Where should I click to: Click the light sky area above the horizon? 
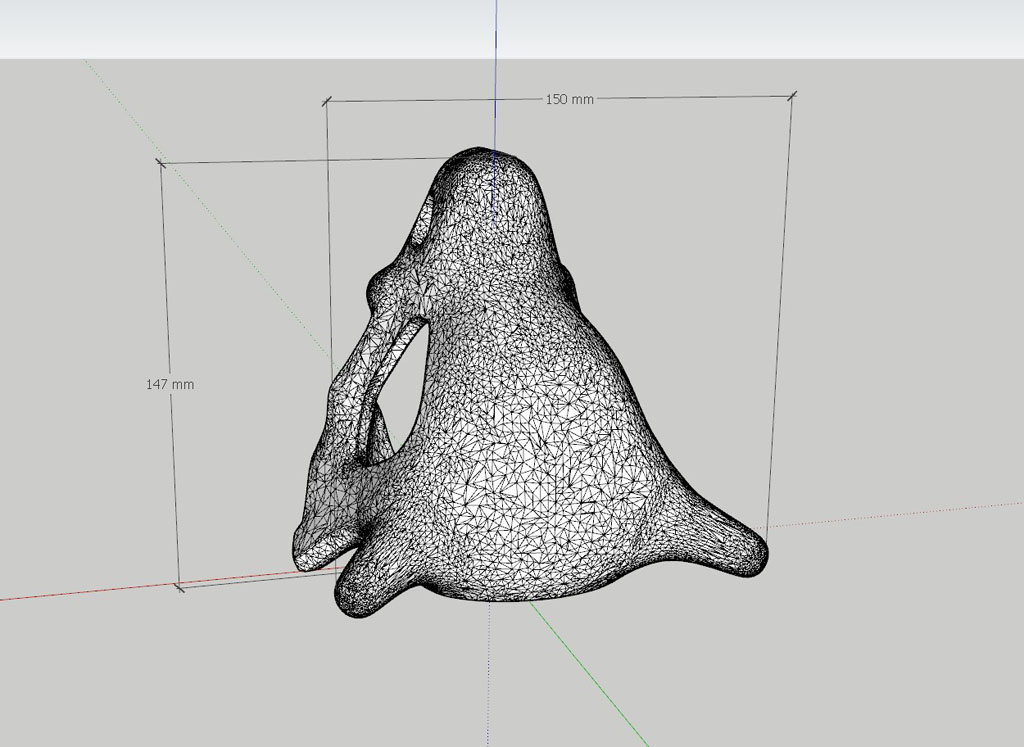click(250, 28)
